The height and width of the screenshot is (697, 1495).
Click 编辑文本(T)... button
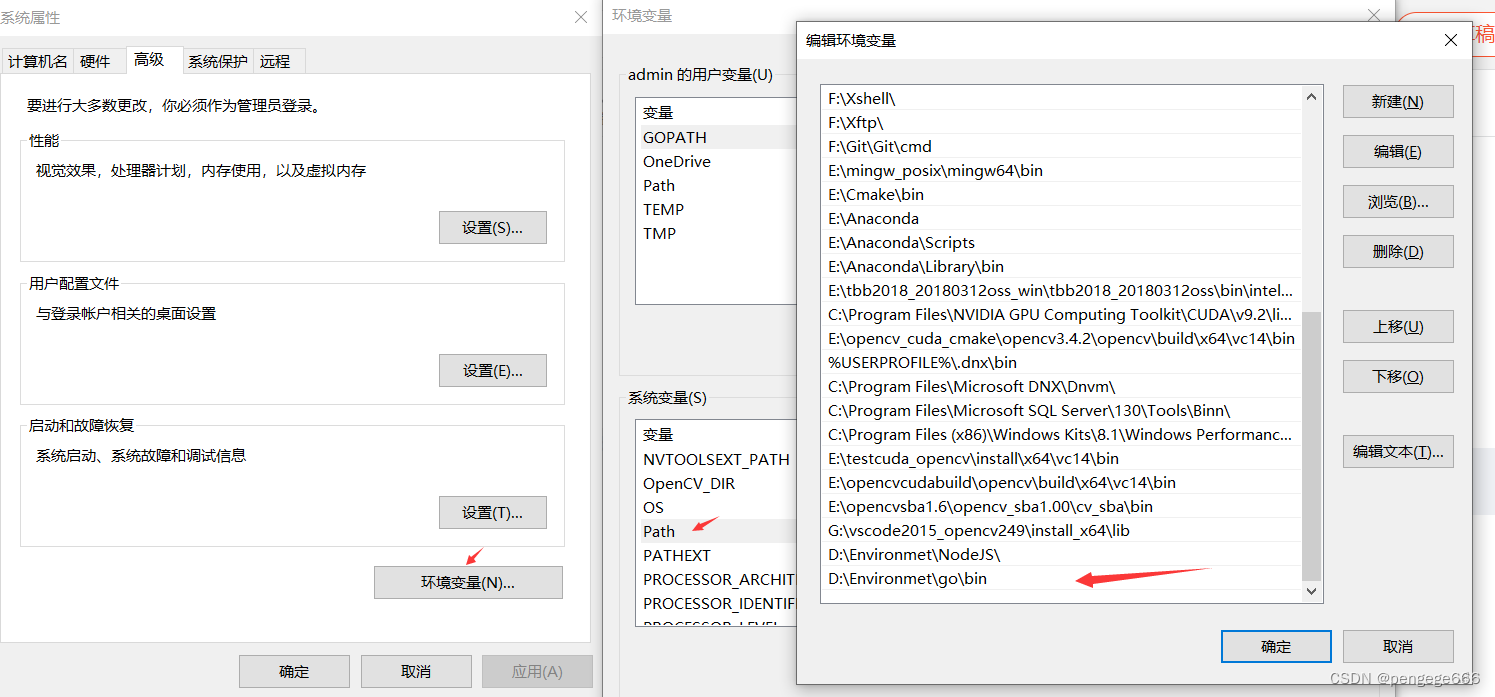pos(1398,451)
